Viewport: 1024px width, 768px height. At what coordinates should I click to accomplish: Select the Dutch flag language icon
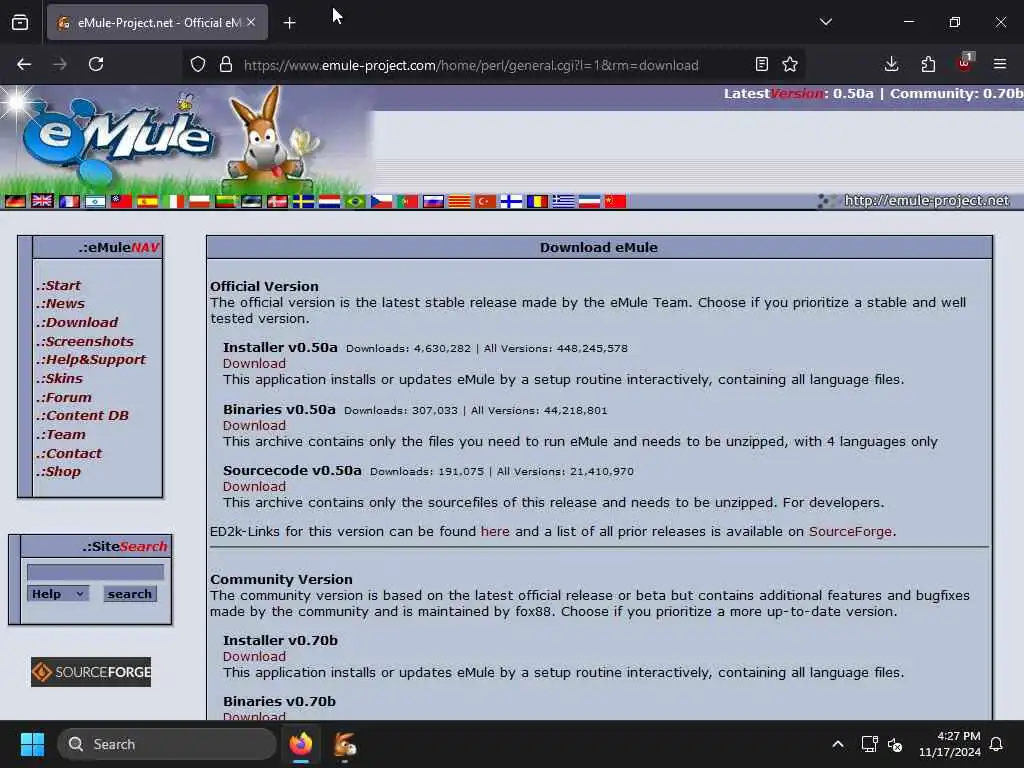pyautogui.click(x=329, y=201)
